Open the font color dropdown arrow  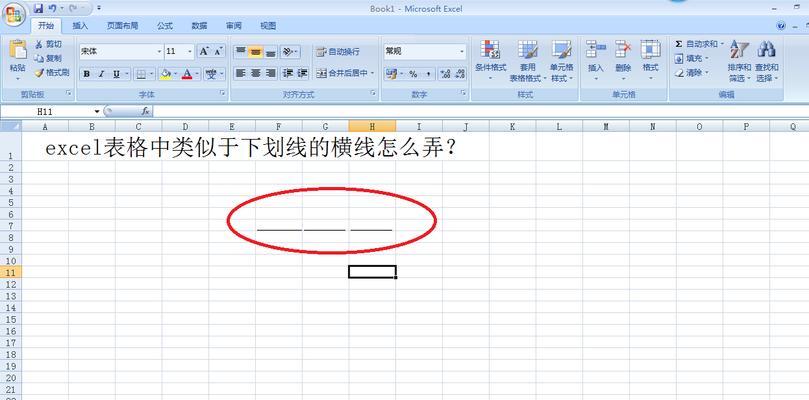197,74
